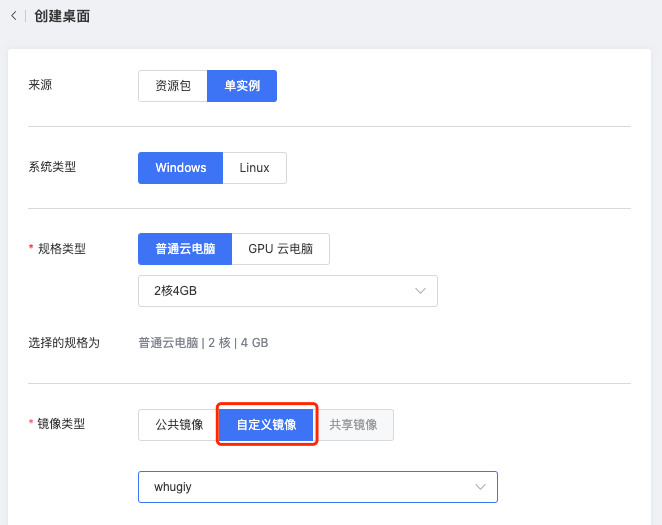Screen dimensions: 662x525
Task: Switch system type to Linux
Action: tap(254, 168)
